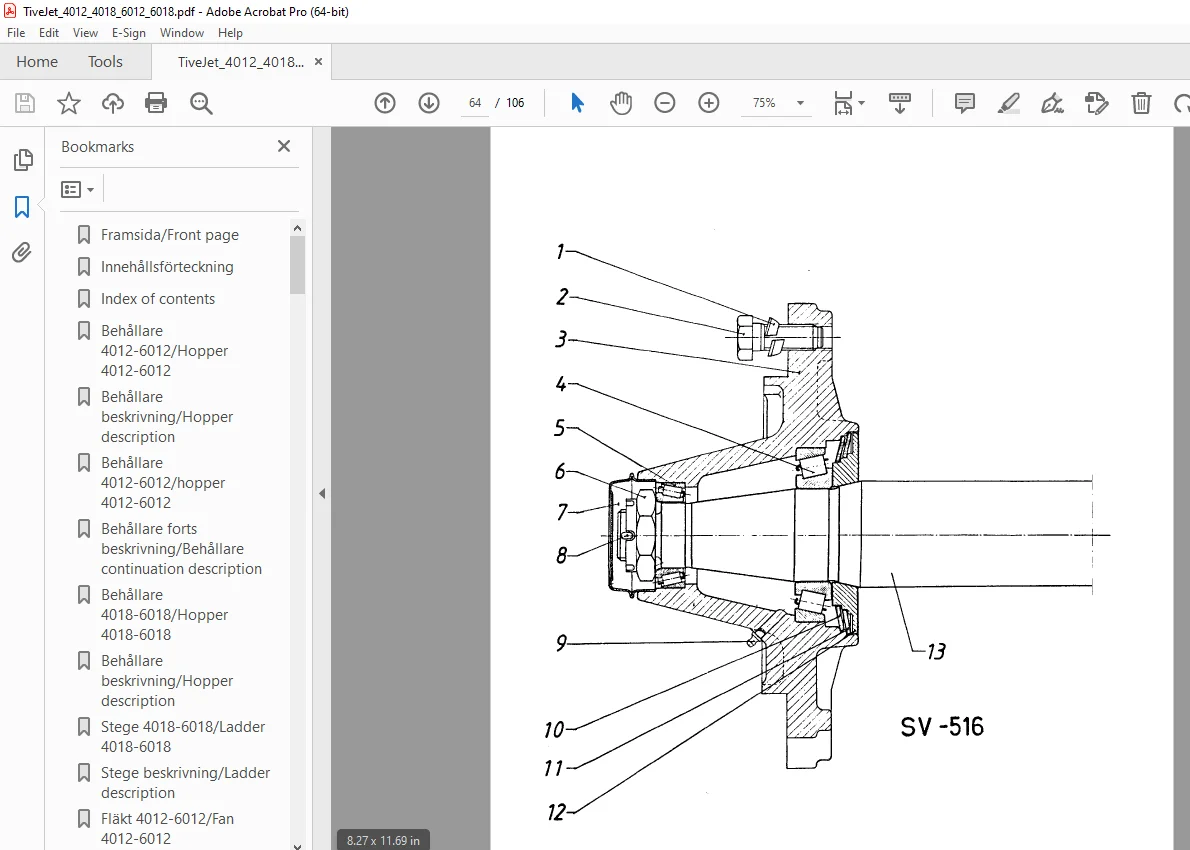Open Stege 4018-6018/Ladder bookmark

point(183,736)
